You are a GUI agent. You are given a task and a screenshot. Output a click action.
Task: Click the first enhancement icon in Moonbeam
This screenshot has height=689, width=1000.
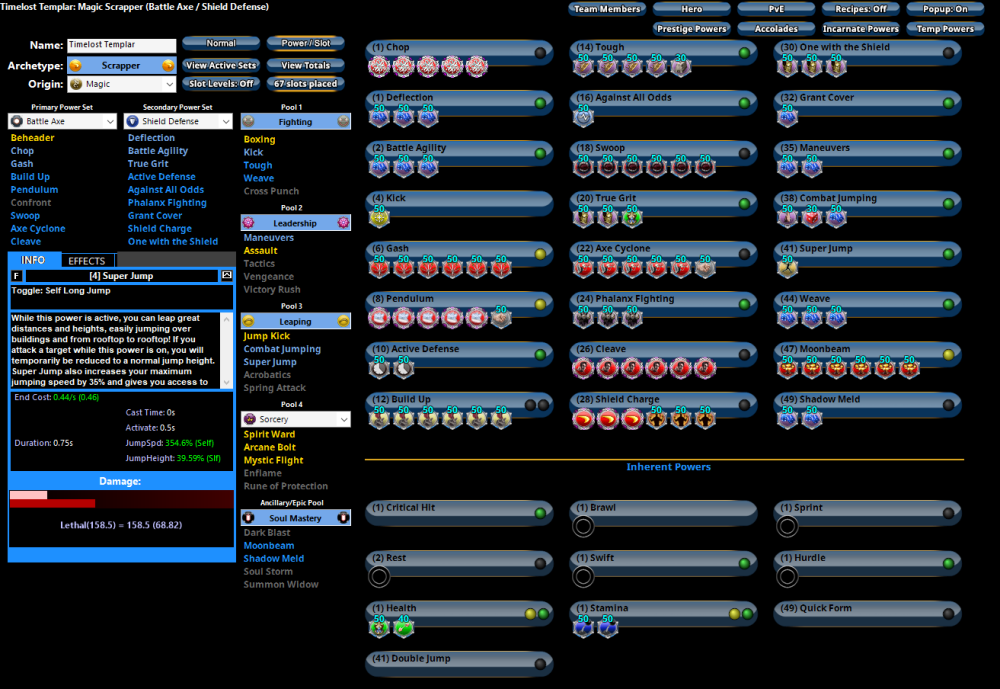coord(788,369)
